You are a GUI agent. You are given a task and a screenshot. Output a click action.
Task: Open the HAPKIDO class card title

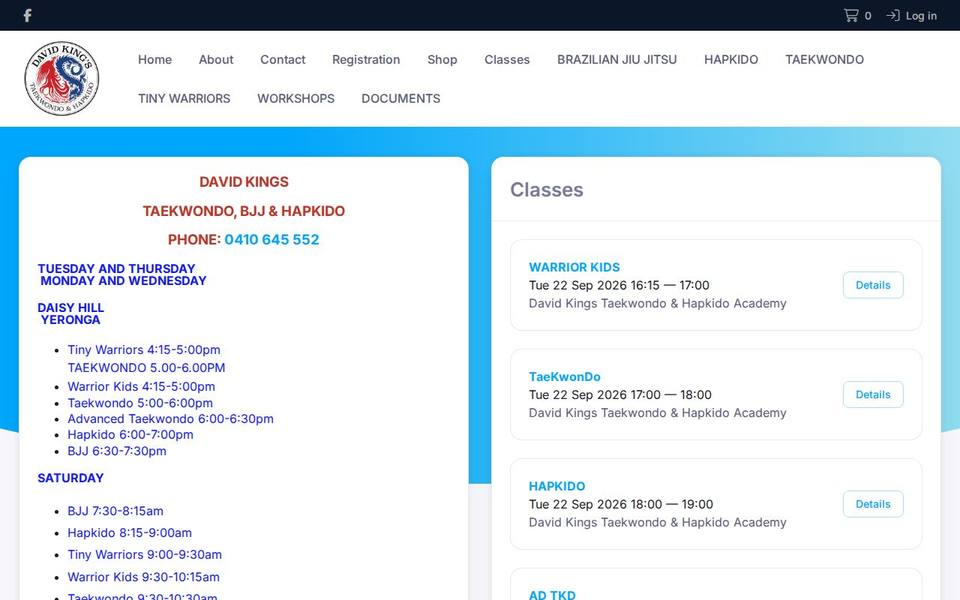point(557,486)
